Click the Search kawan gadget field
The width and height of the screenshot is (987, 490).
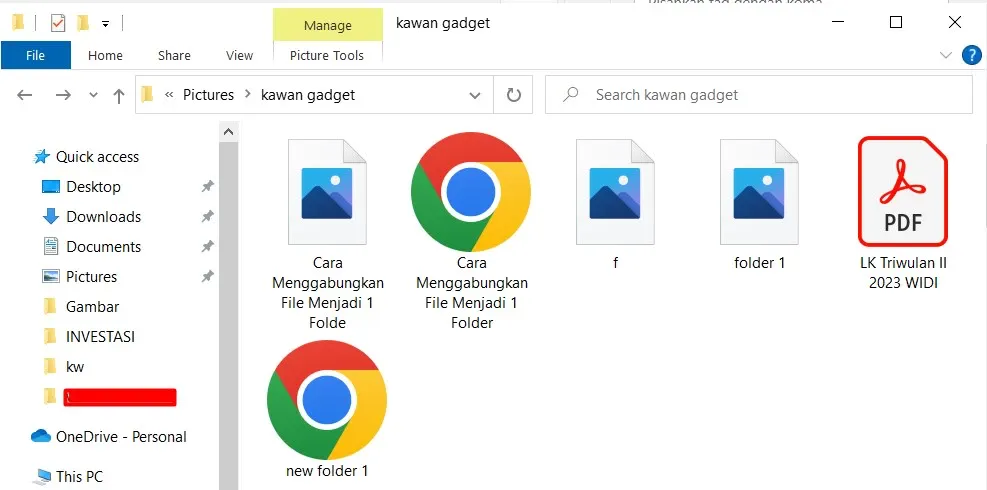pos(759,95)
